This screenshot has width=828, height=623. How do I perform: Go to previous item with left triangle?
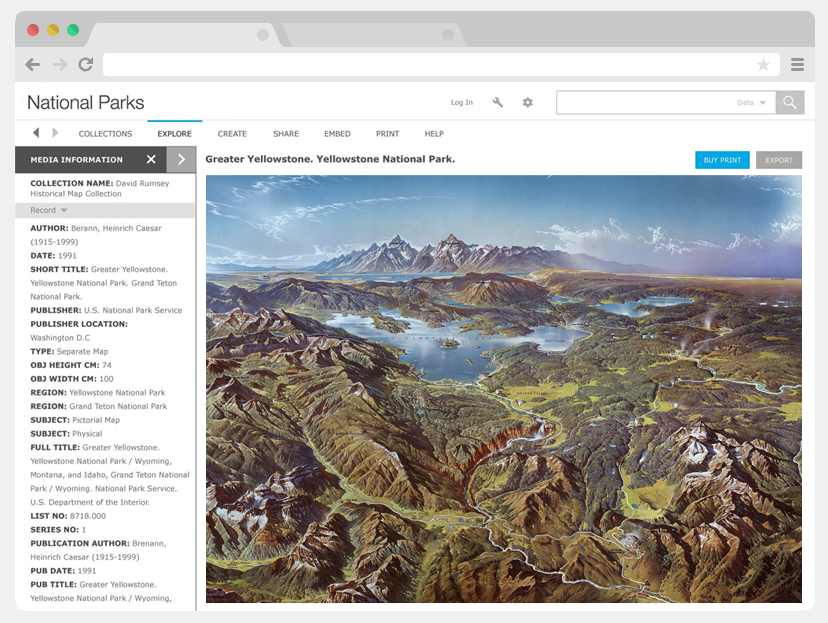click(x=36, y=133)
